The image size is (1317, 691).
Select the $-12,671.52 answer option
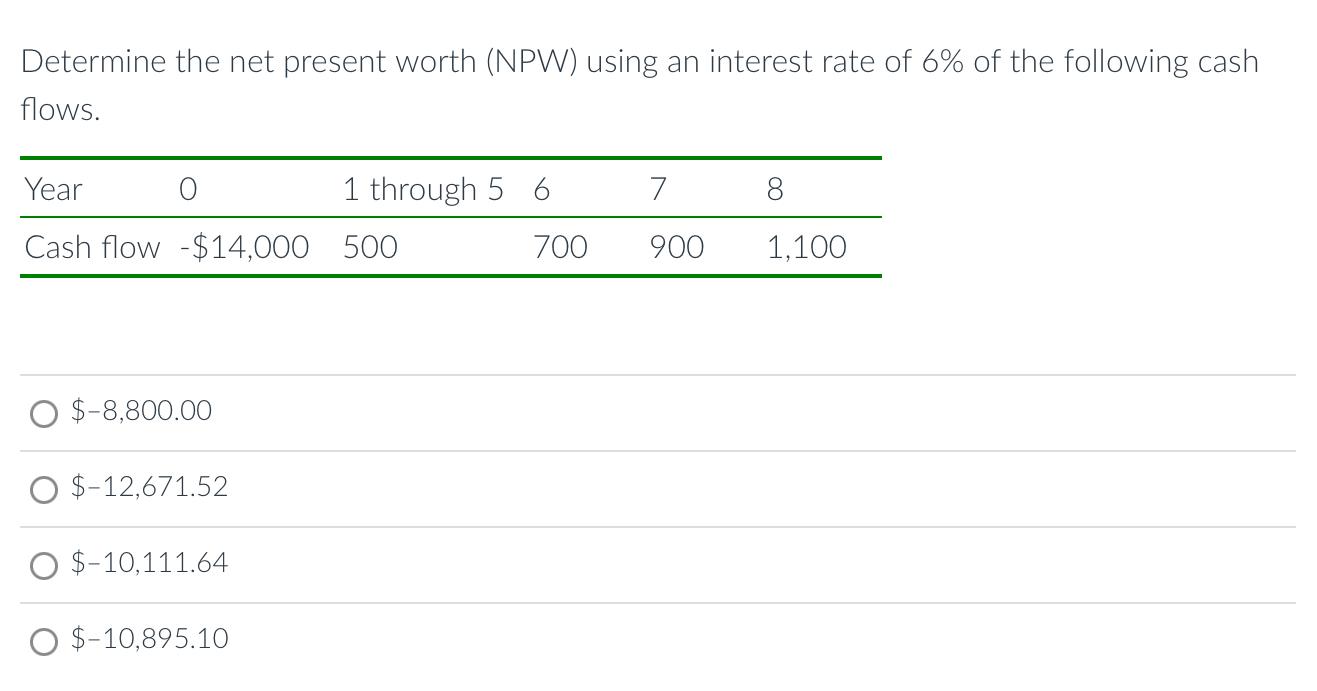(x=44, y=490)
